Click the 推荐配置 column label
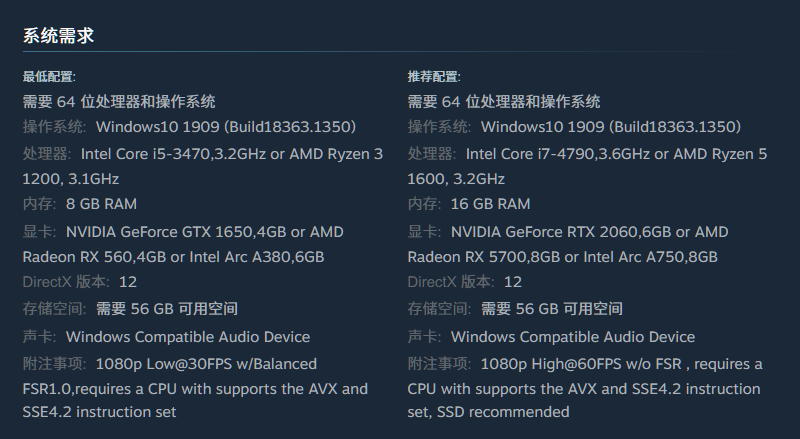 (x=434, y=77)
